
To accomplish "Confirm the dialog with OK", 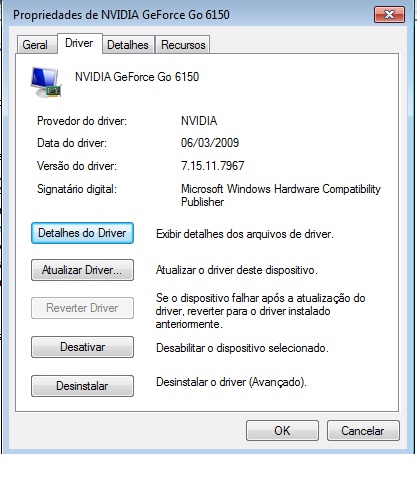I will coord(282,431).
